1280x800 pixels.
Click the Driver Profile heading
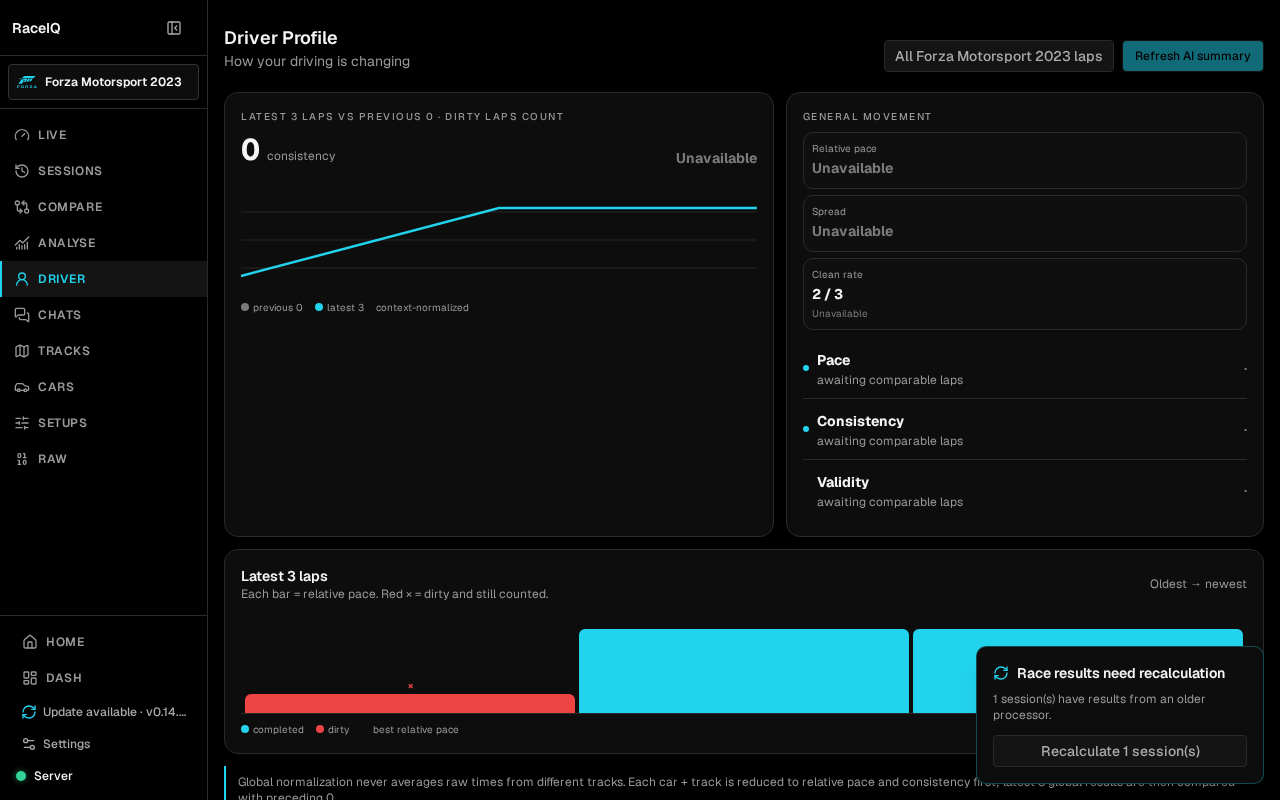coord(281,38)
